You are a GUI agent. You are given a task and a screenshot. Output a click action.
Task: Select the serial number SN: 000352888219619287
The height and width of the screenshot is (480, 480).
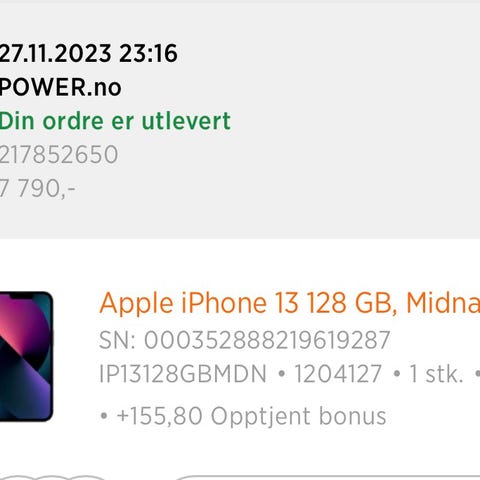[244, 340]
